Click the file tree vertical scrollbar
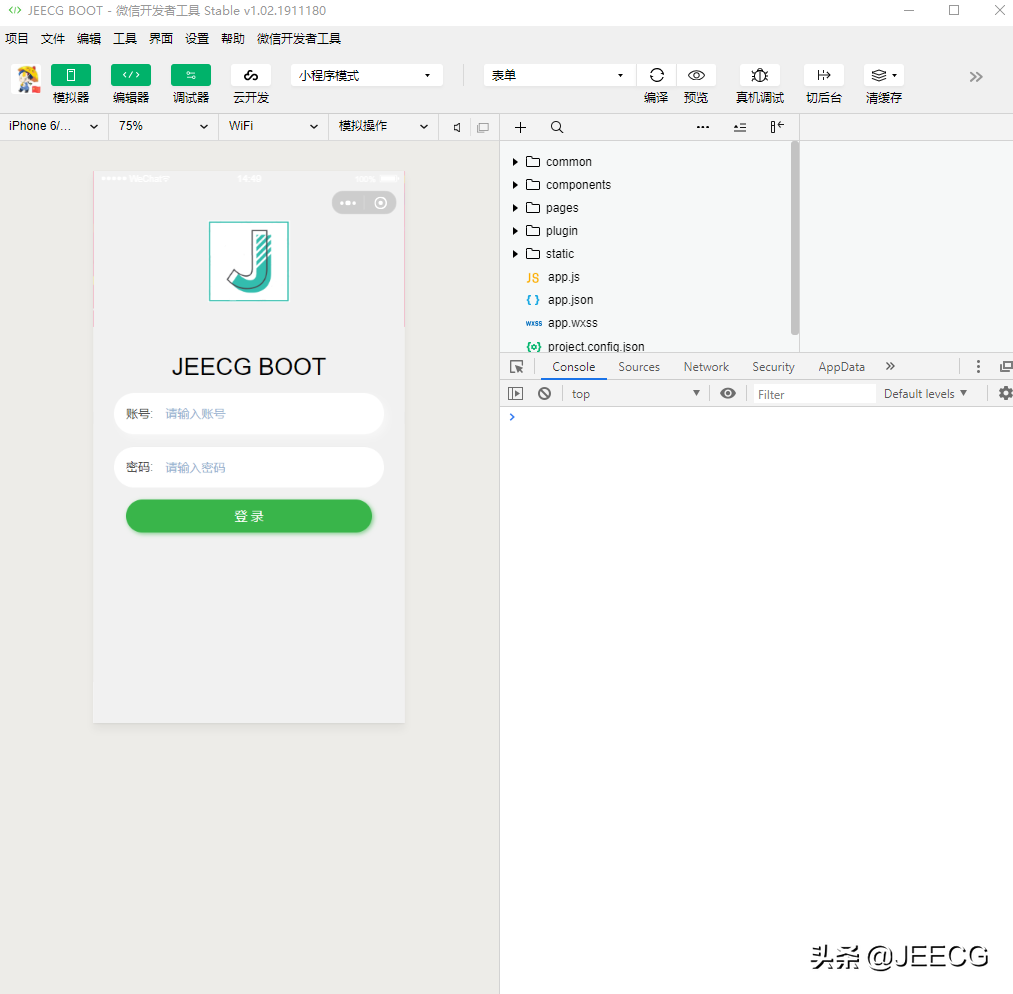Viewport: 1013px width, 994px height. tap(795, 238)
